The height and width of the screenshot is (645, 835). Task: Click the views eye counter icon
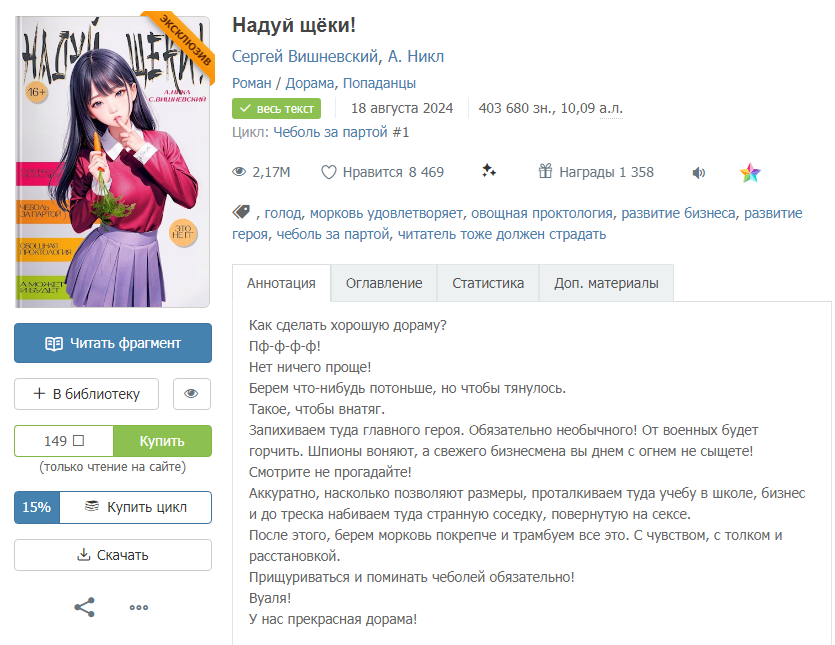[x=239, y=172]
